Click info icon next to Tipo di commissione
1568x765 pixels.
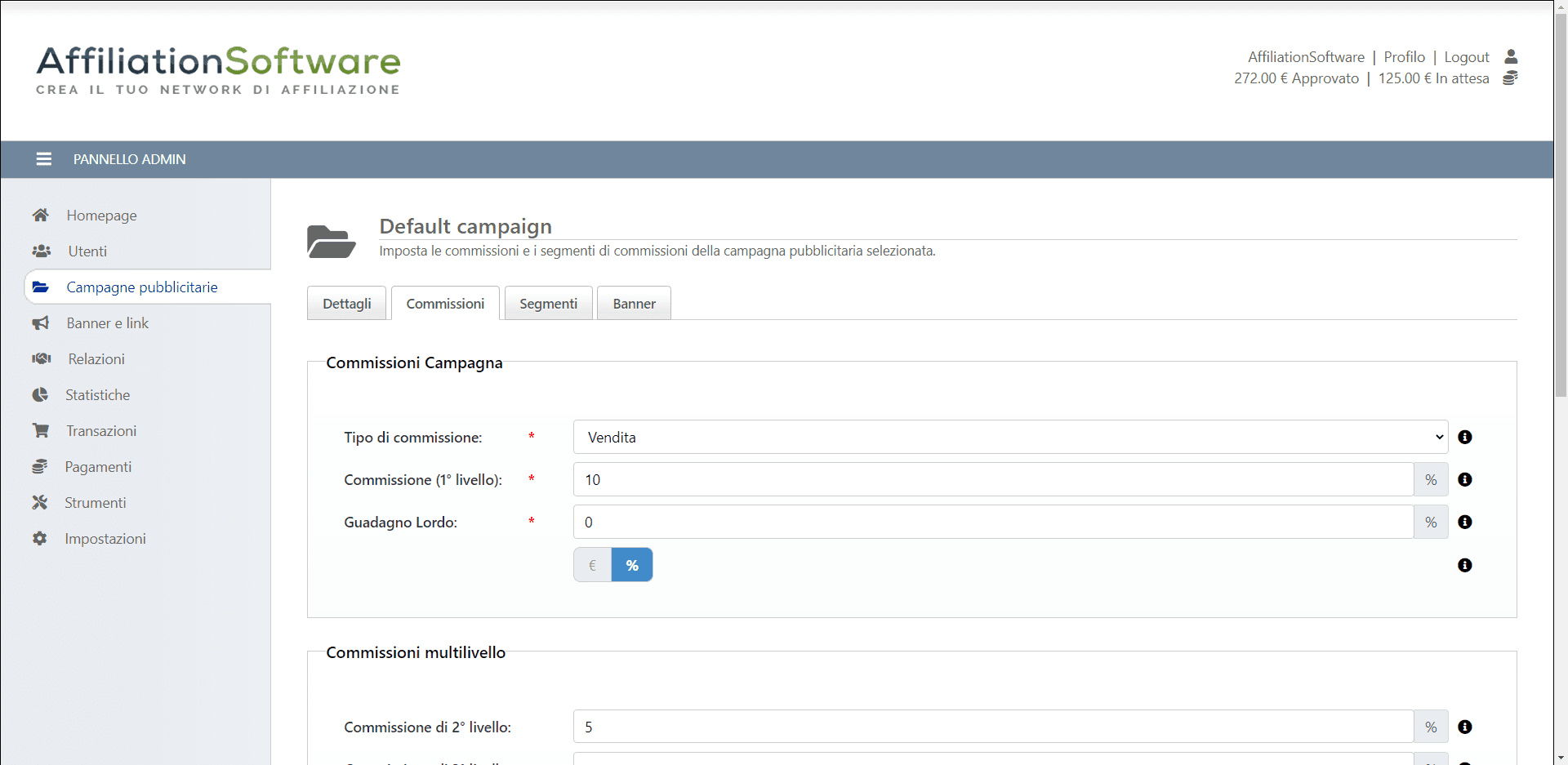[1464, 438]
